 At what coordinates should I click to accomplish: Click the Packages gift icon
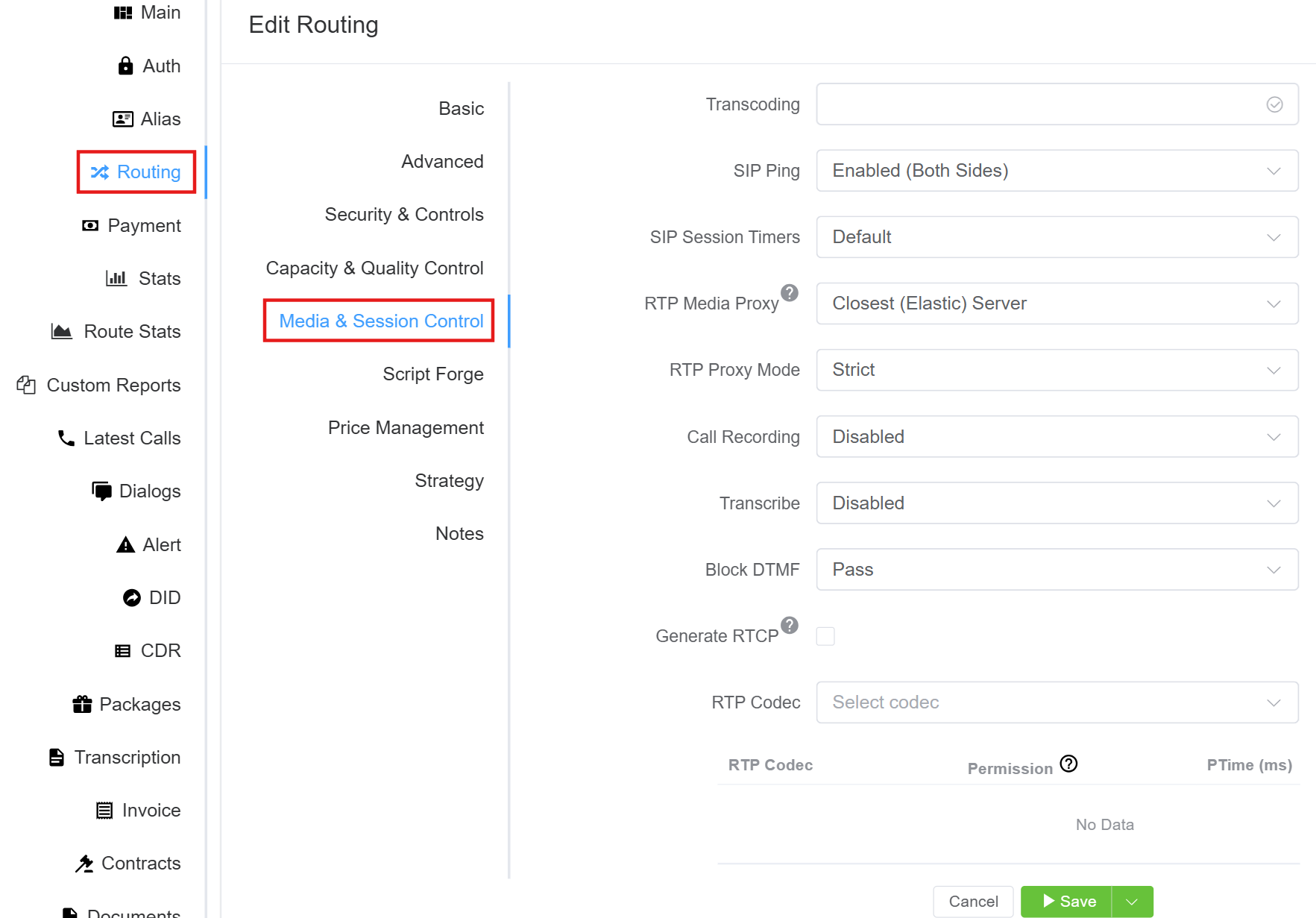82,704
